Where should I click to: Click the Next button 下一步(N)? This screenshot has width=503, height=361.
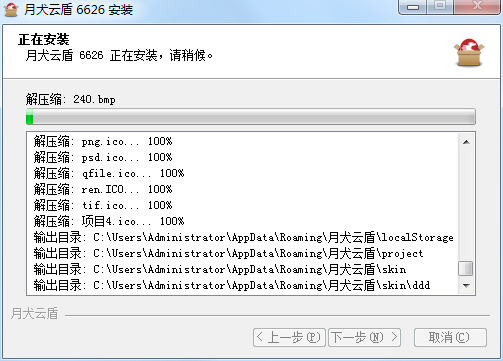point(365,337)
